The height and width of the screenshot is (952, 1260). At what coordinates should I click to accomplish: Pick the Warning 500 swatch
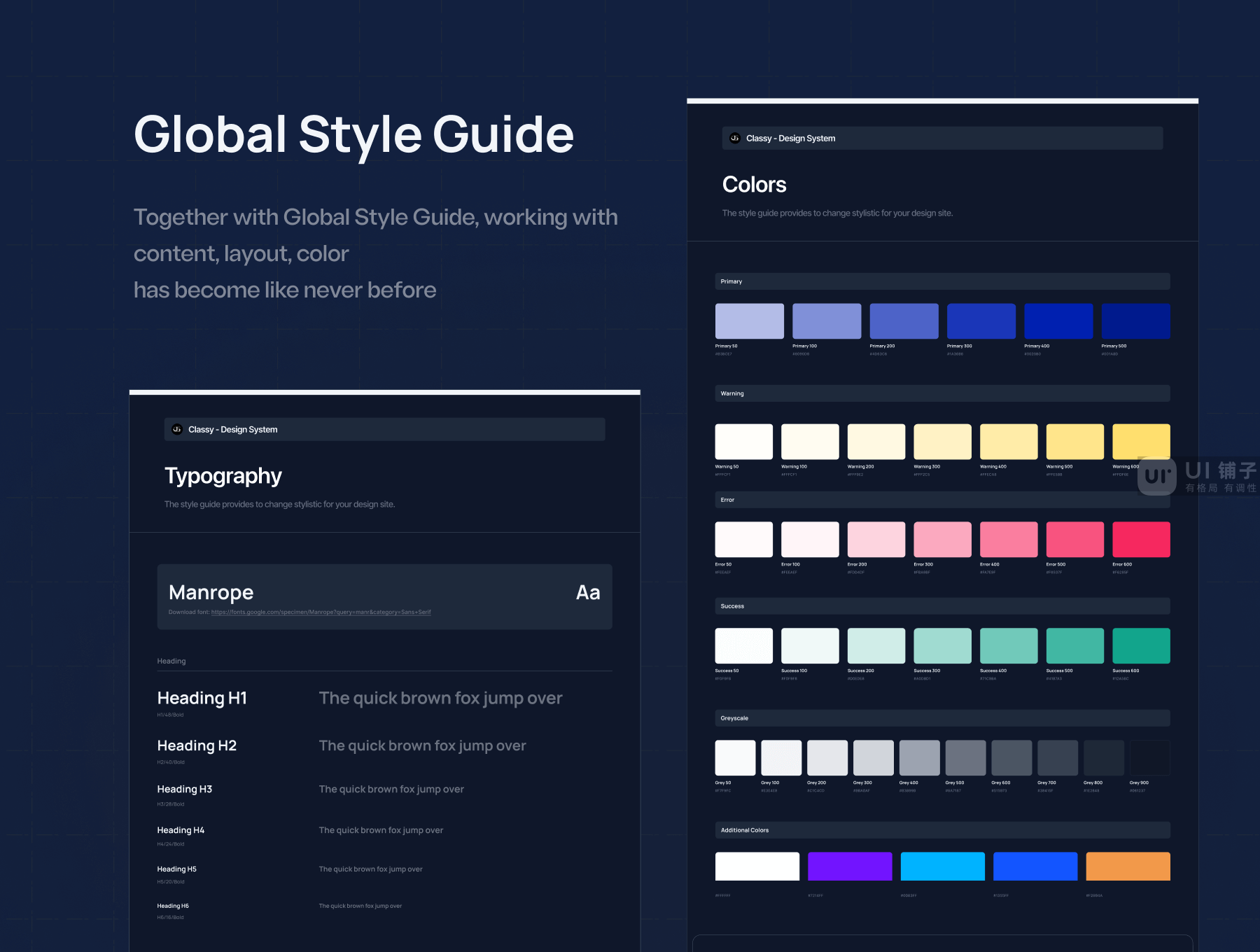coord(1075,442)
